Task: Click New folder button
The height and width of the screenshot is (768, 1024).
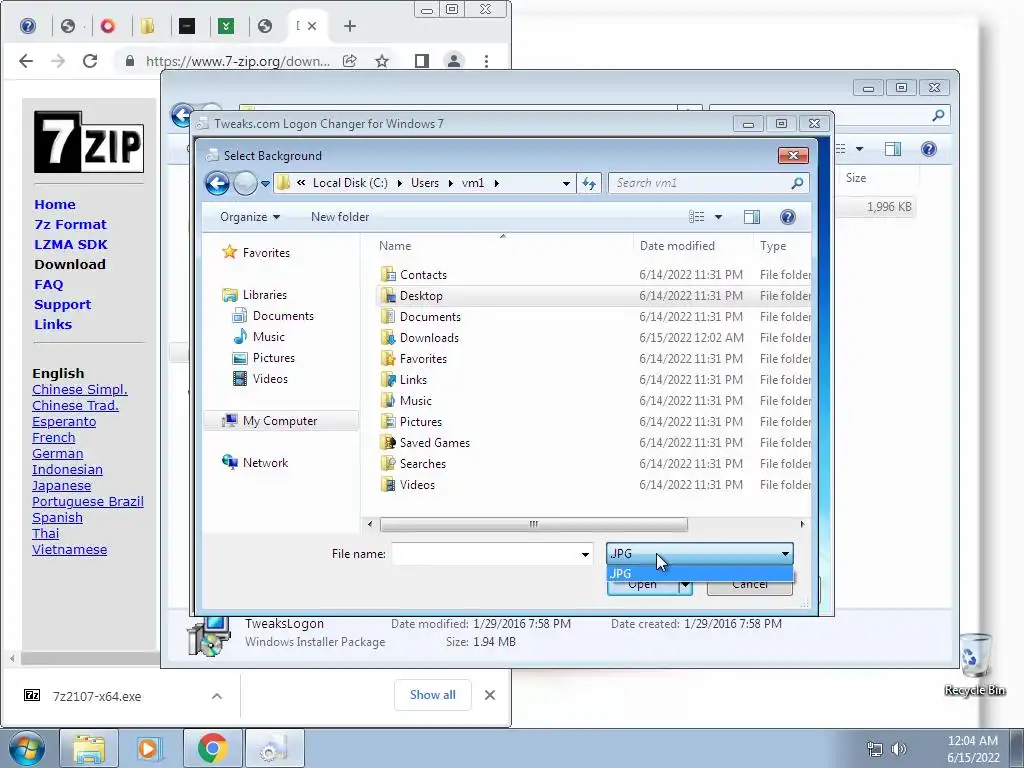Action: tap(340, 217)
